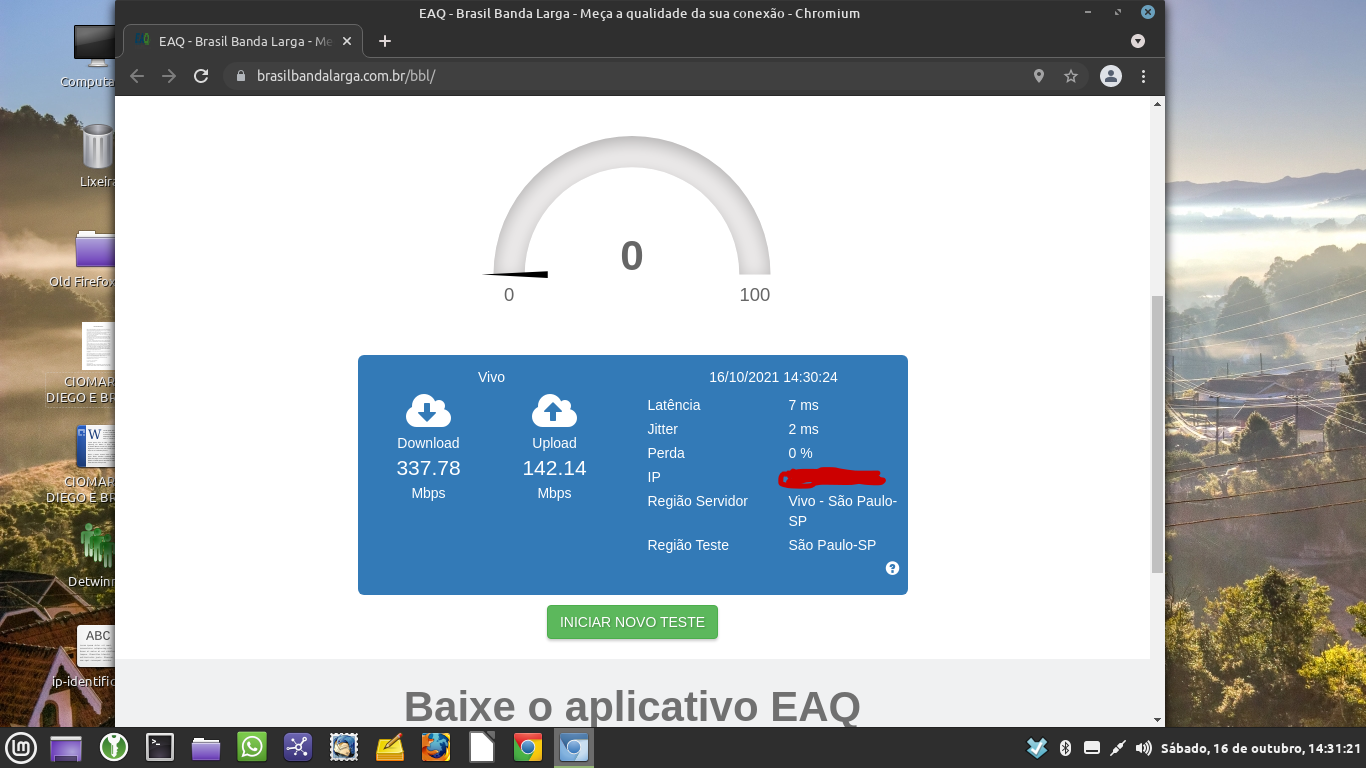
Task: Click the page vertical scrollbar thumb
Action: (1158, 434)
